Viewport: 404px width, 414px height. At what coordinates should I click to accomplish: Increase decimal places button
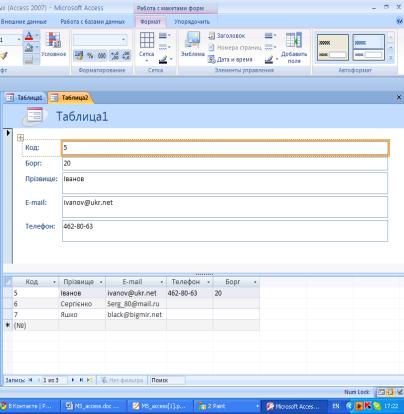click(114, 56)
